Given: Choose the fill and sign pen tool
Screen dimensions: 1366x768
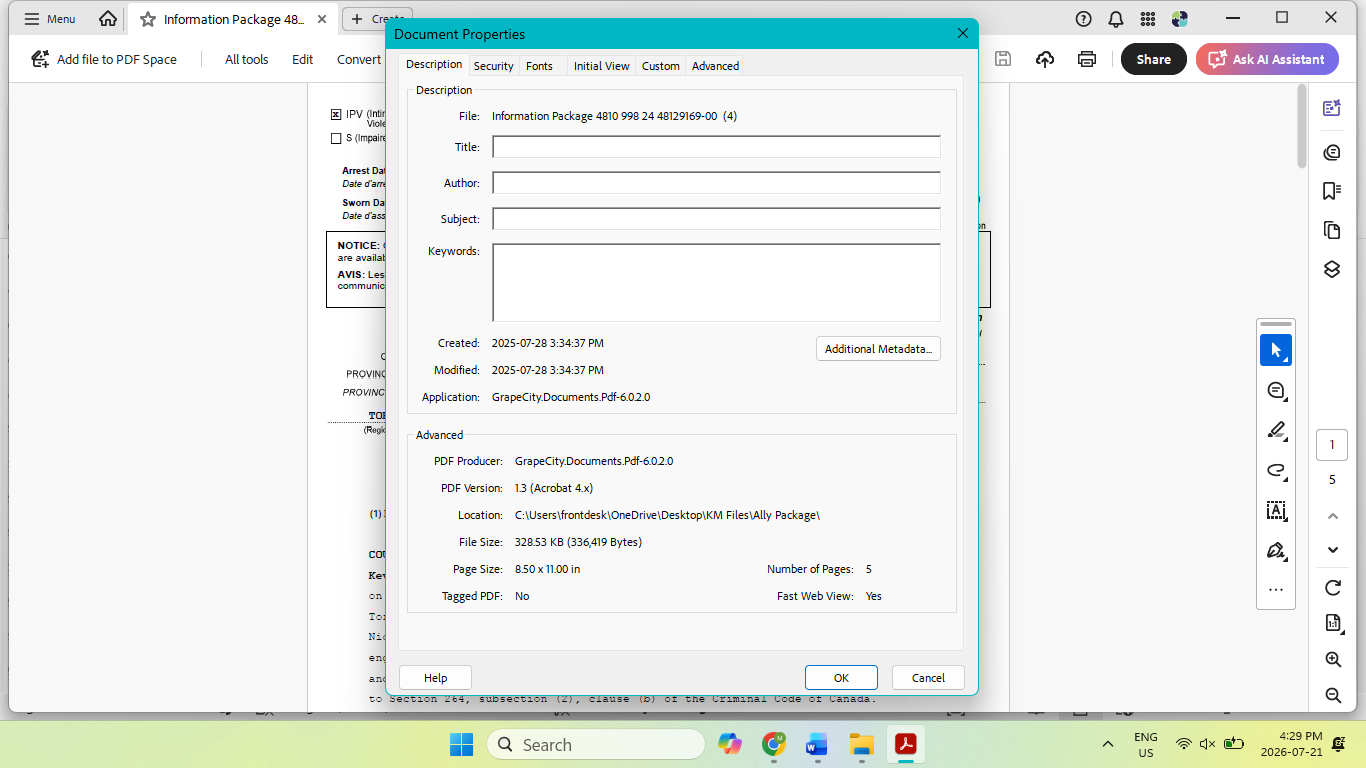Looking at the screenshot, I should pyautogui.click(x=1275, y=550).
